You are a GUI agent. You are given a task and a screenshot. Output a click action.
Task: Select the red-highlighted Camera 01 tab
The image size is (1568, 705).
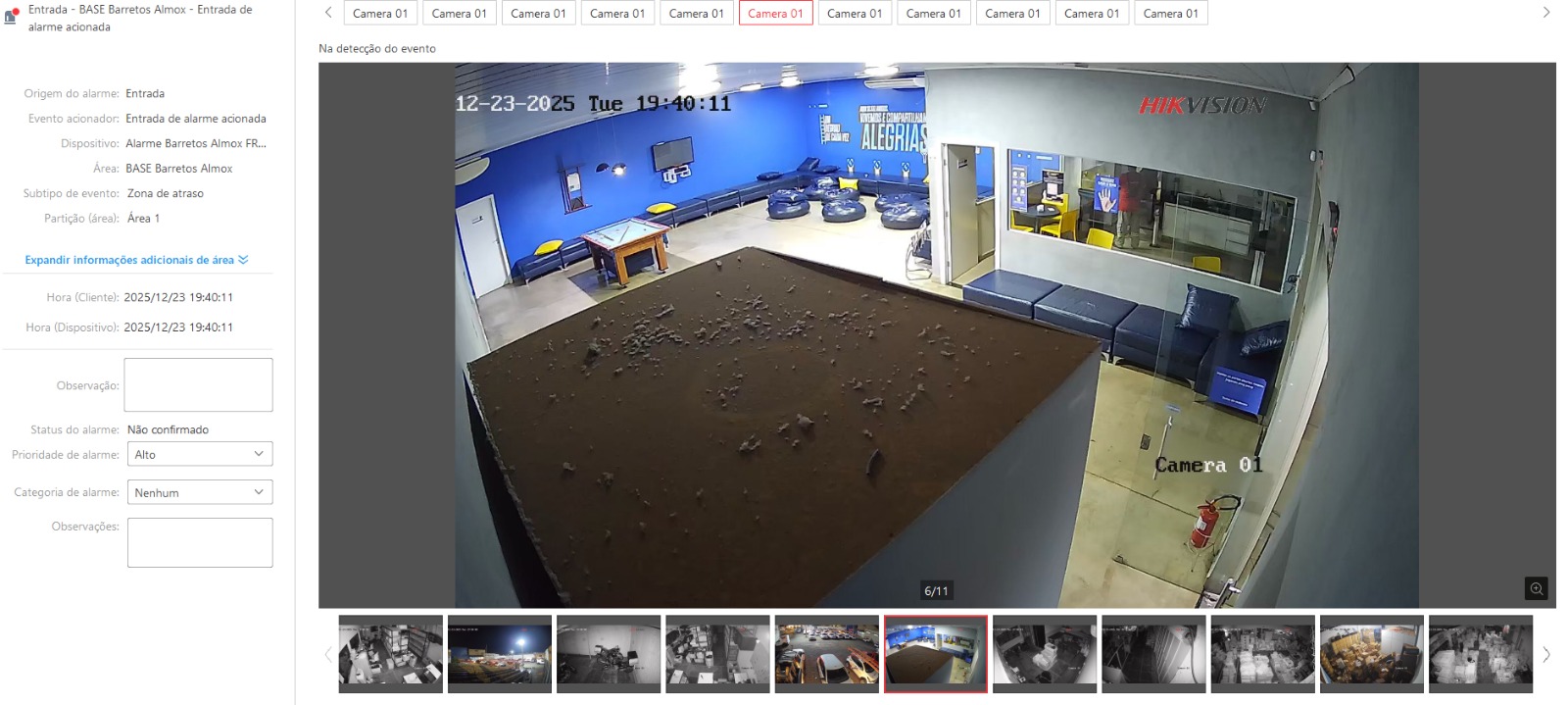point(775,14)
